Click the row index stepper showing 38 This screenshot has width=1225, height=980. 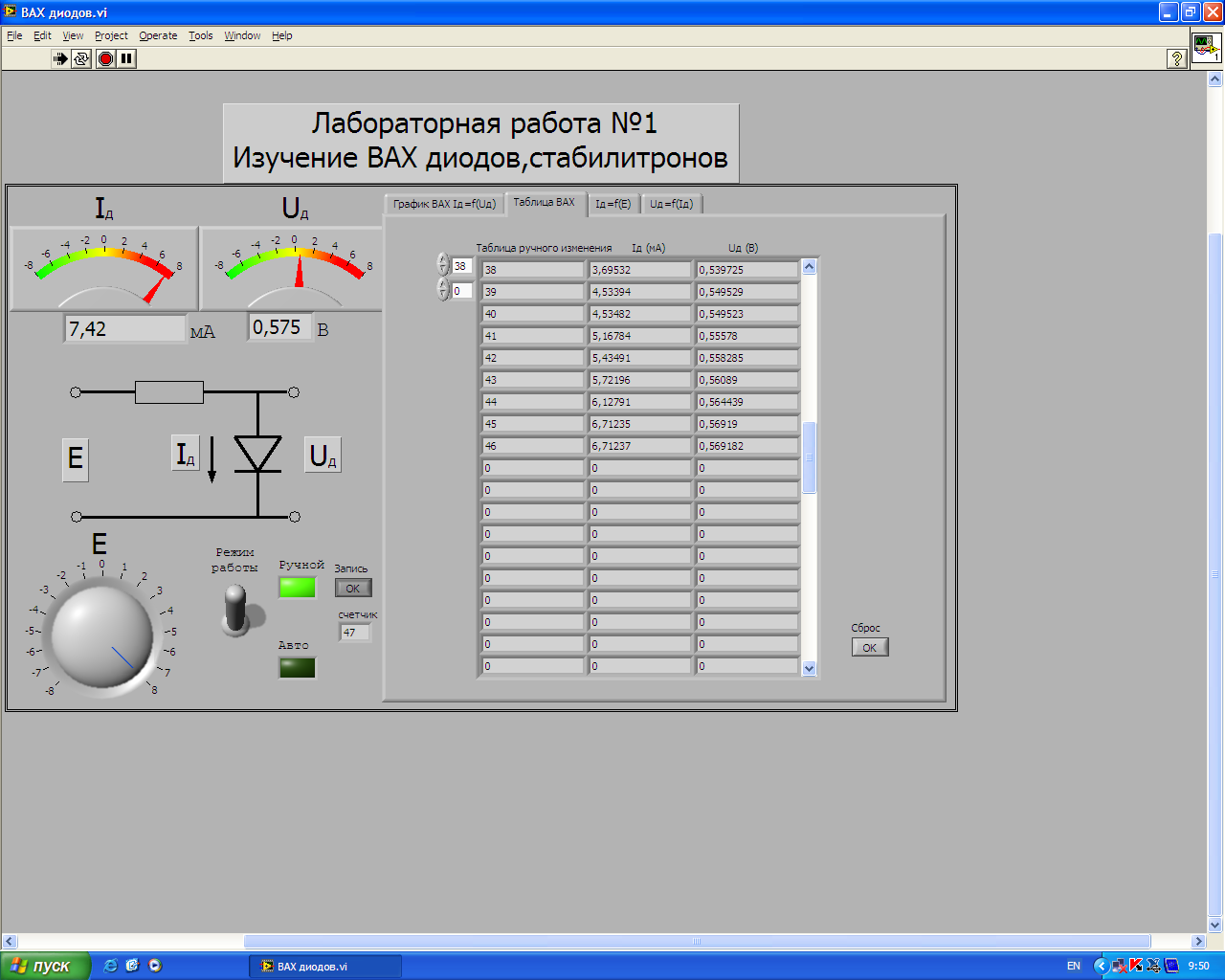pos(442,265)
